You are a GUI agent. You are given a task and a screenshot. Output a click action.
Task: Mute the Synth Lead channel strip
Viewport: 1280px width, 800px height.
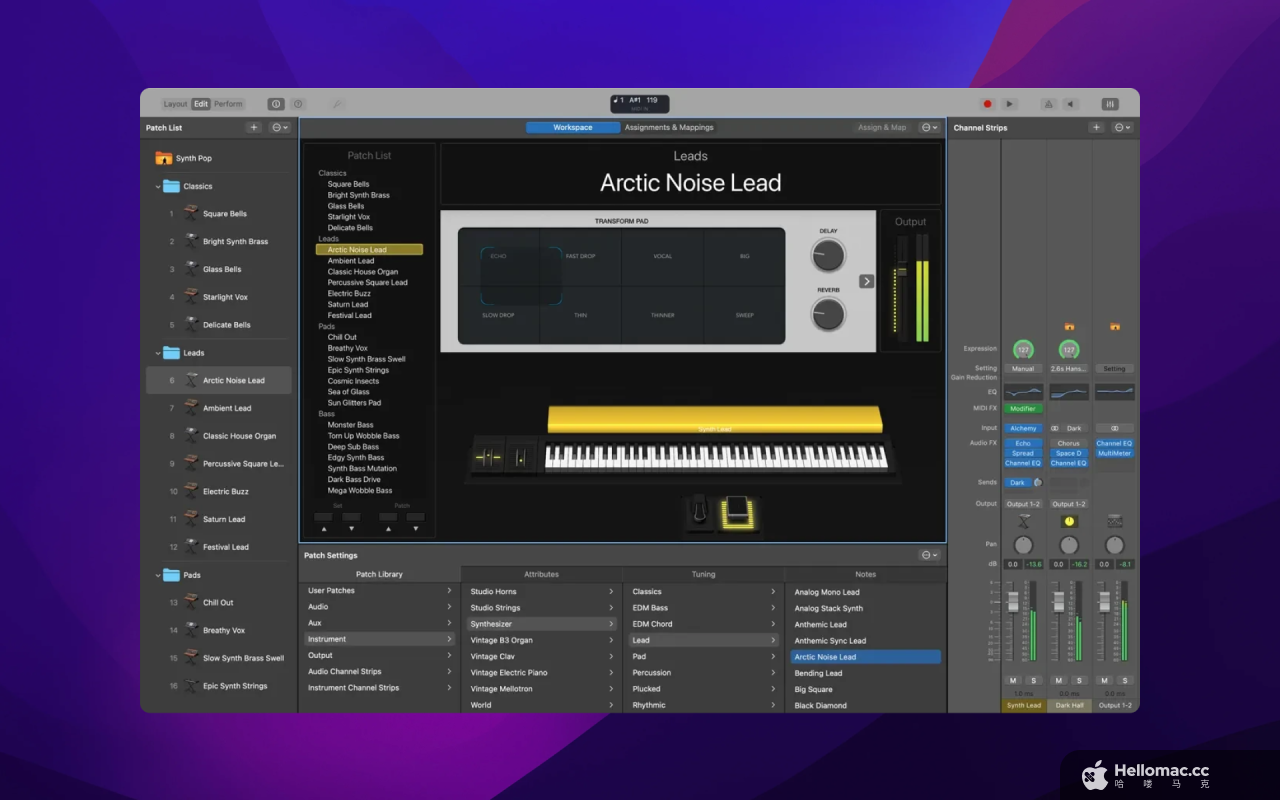[x=1013, y=680]
